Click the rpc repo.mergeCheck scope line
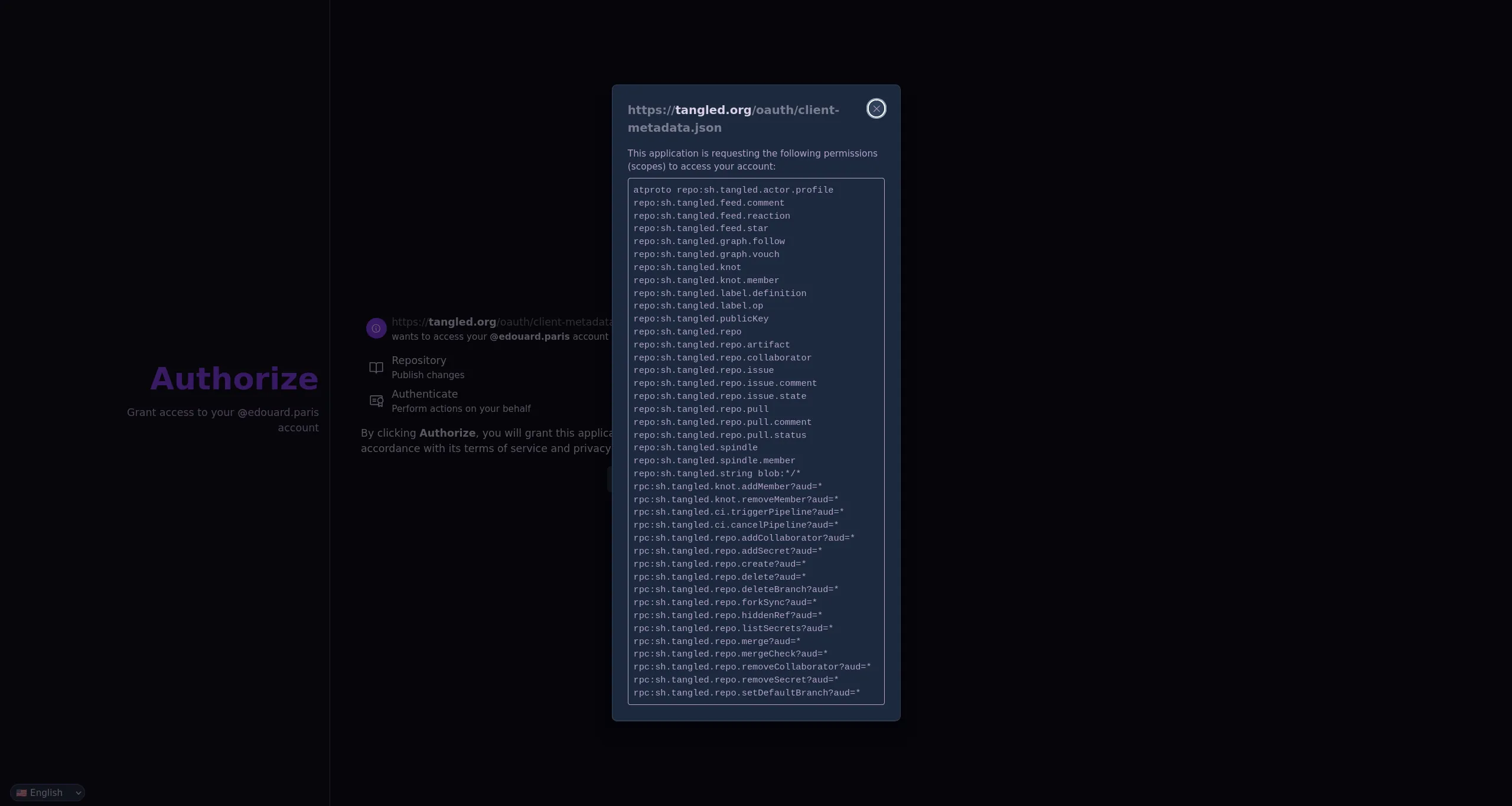 tap(731, 654)
